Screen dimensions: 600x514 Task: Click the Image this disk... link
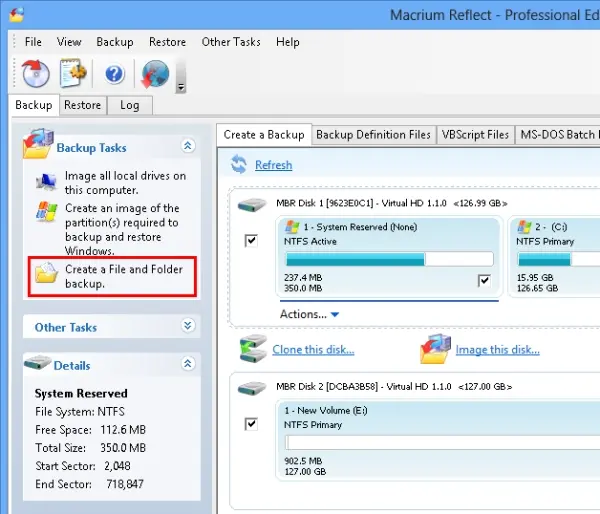pos(497,349)
